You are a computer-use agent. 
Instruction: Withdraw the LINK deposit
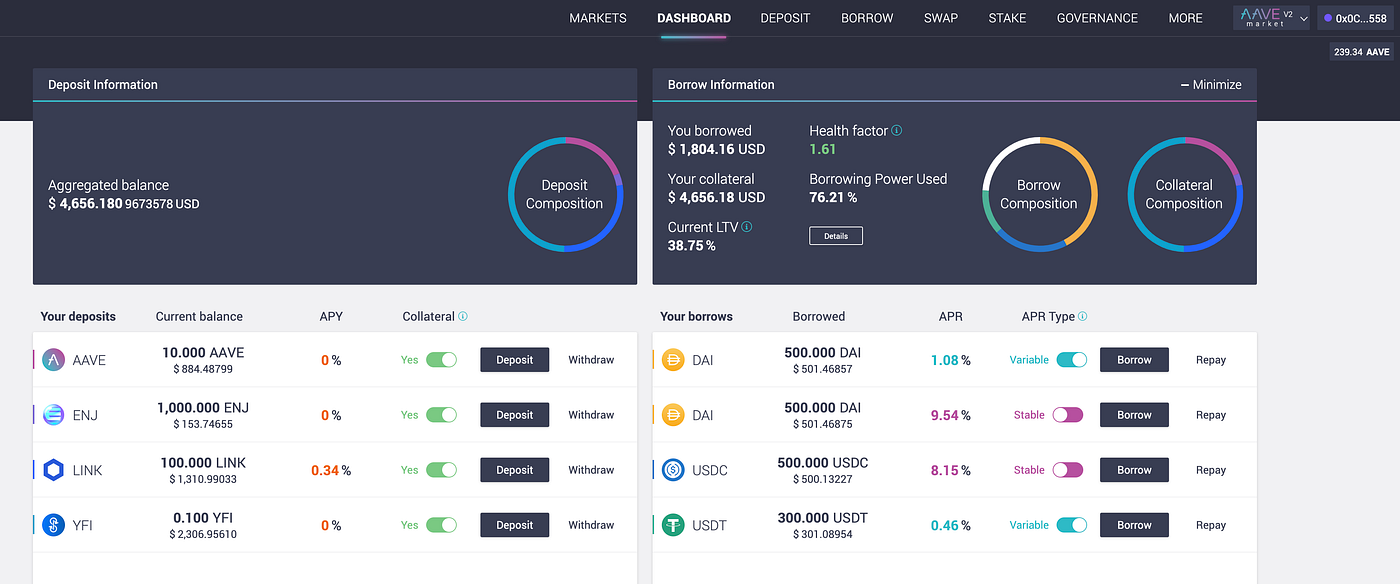tap(591, 469)
